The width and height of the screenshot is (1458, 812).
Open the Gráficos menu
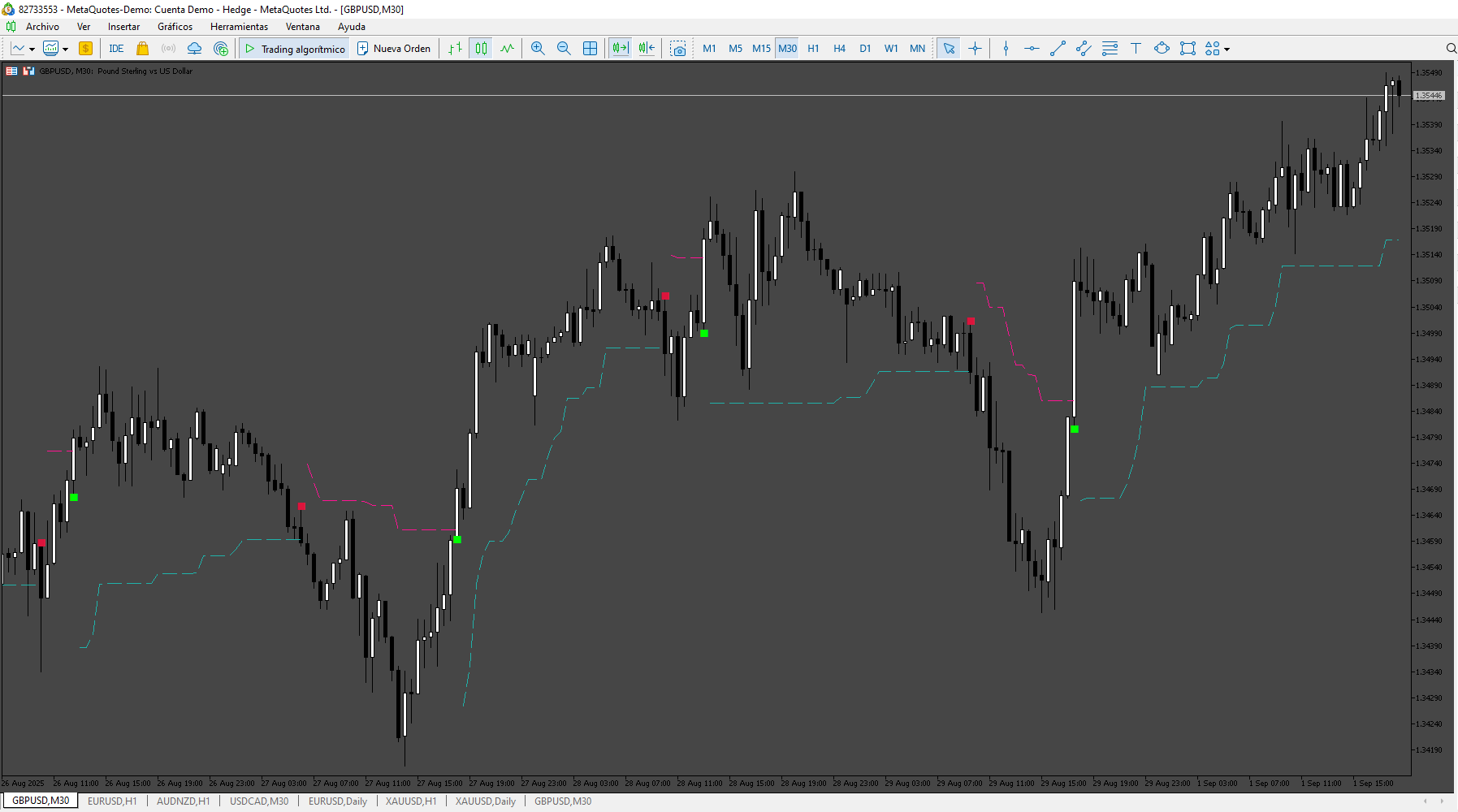[x=175, y=27]
